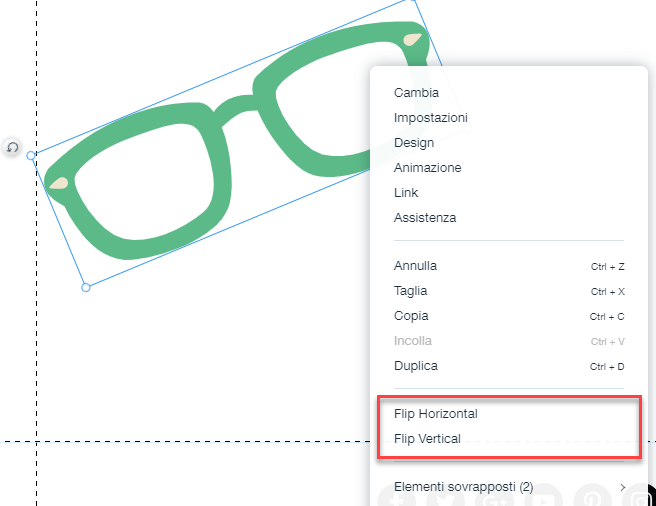Click the nose bridge of the glasses
This screenshot has width=656, height=506.
[236, 108]
